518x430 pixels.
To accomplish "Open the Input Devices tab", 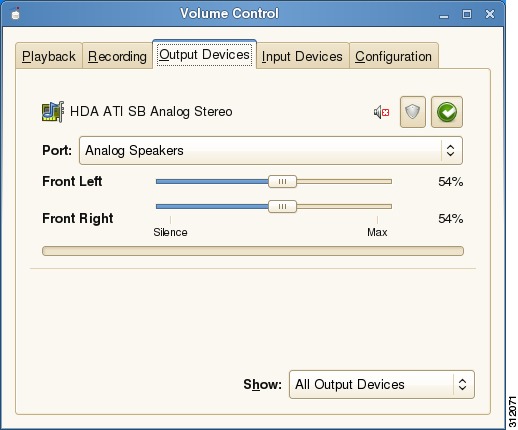I will (302, 56).
